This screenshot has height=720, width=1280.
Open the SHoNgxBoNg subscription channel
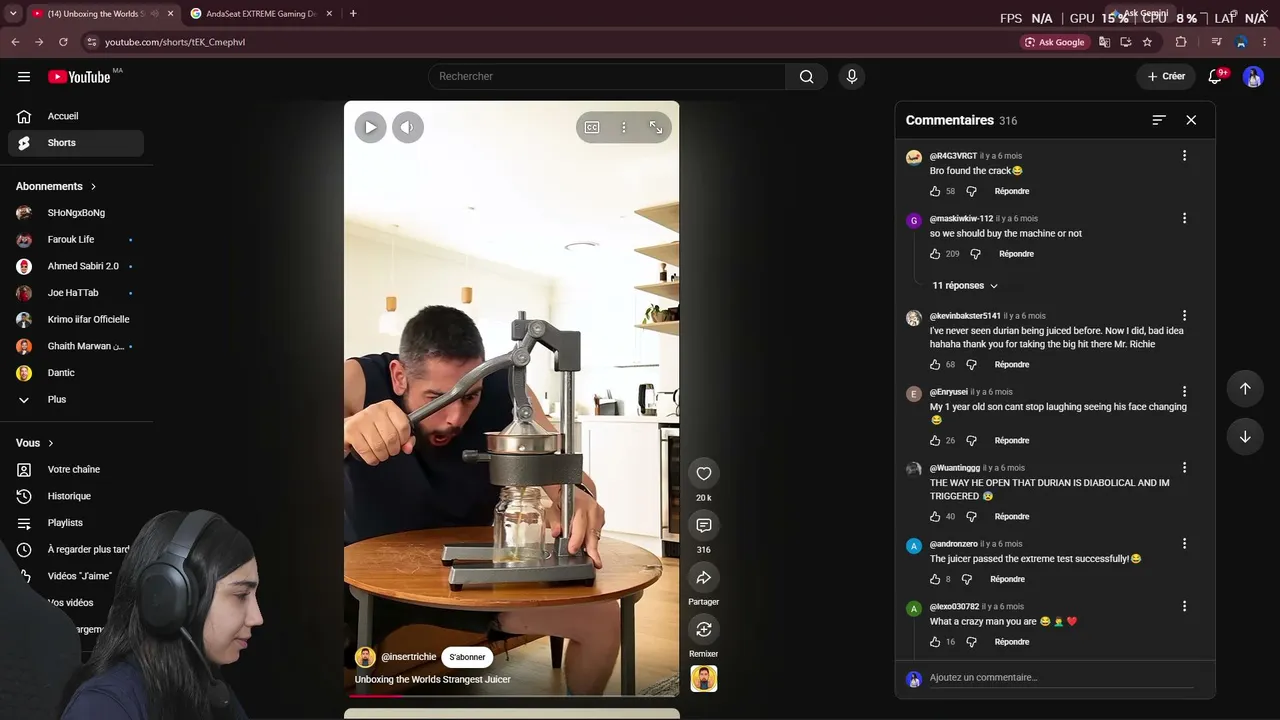pos(76,213)
